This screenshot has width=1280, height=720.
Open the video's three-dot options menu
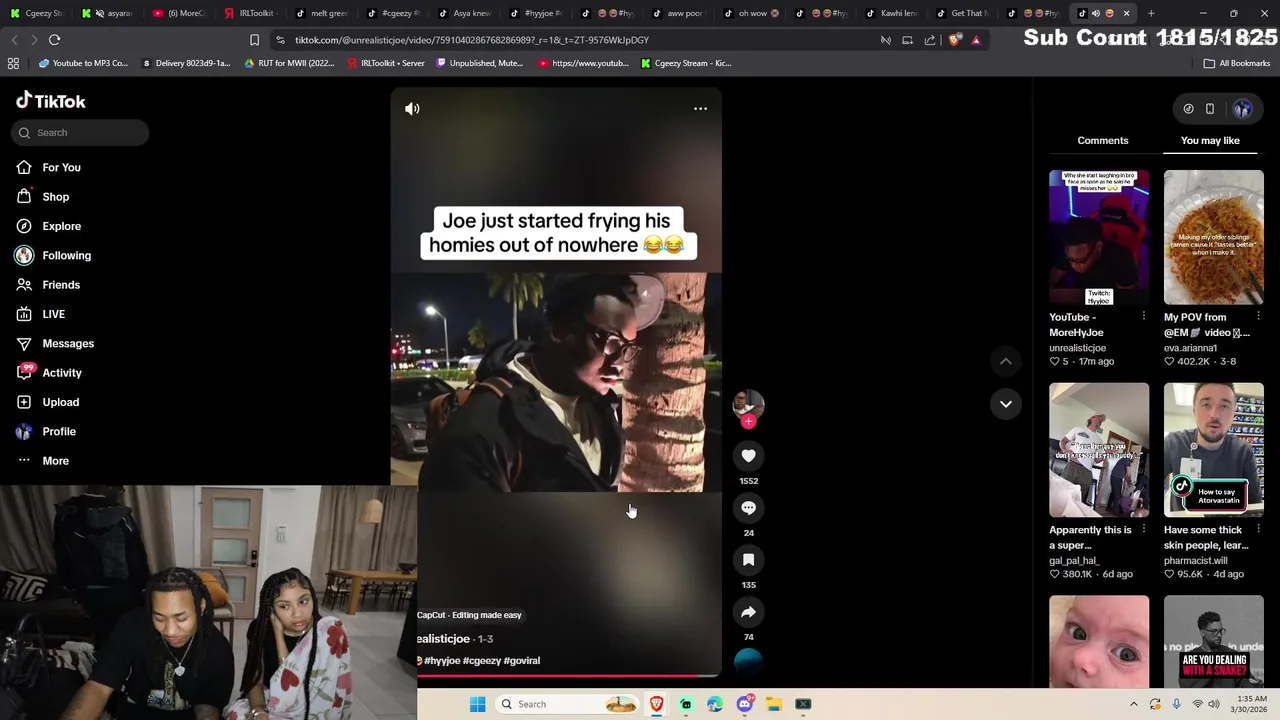pyautogui.click(x=700, y=108)
